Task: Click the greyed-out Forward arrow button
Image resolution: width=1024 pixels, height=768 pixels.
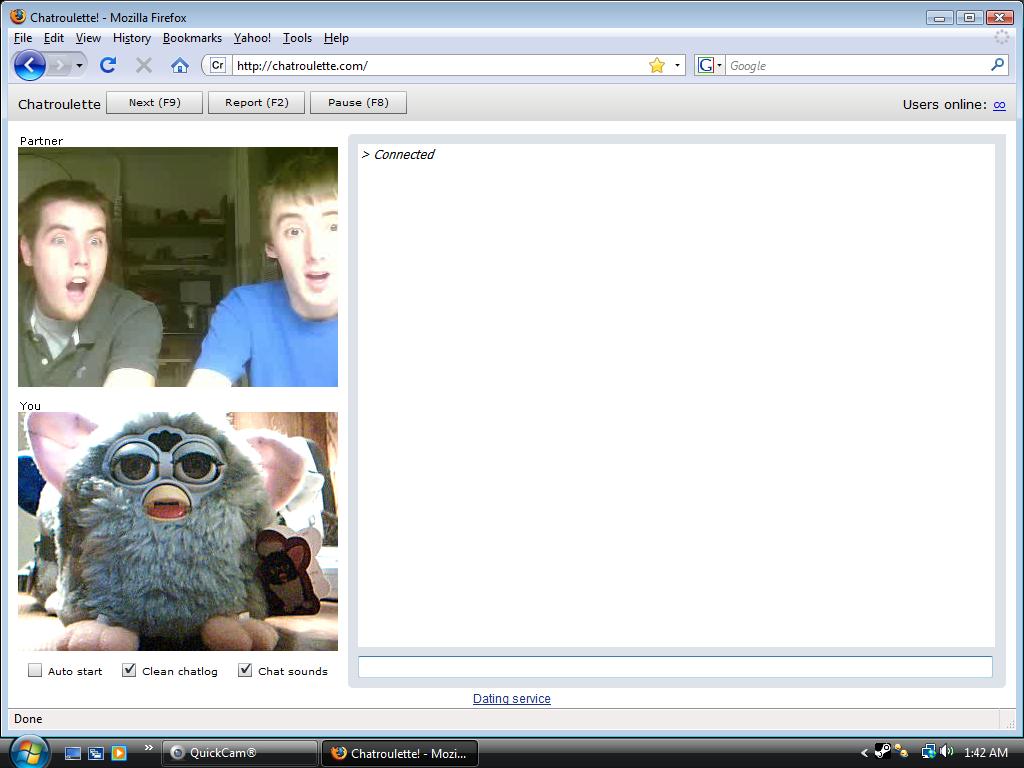Action: point(59,65)
